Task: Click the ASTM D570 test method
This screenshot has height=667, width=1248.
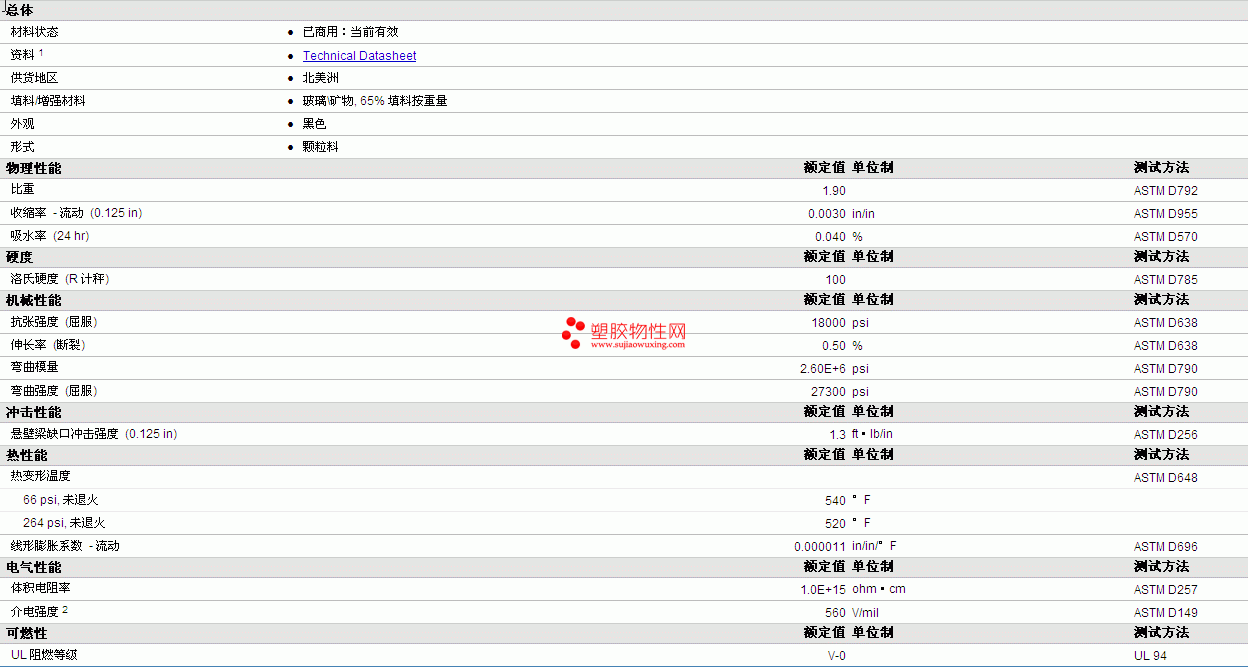Action: pyautogui.click(x=1166, y=237)
